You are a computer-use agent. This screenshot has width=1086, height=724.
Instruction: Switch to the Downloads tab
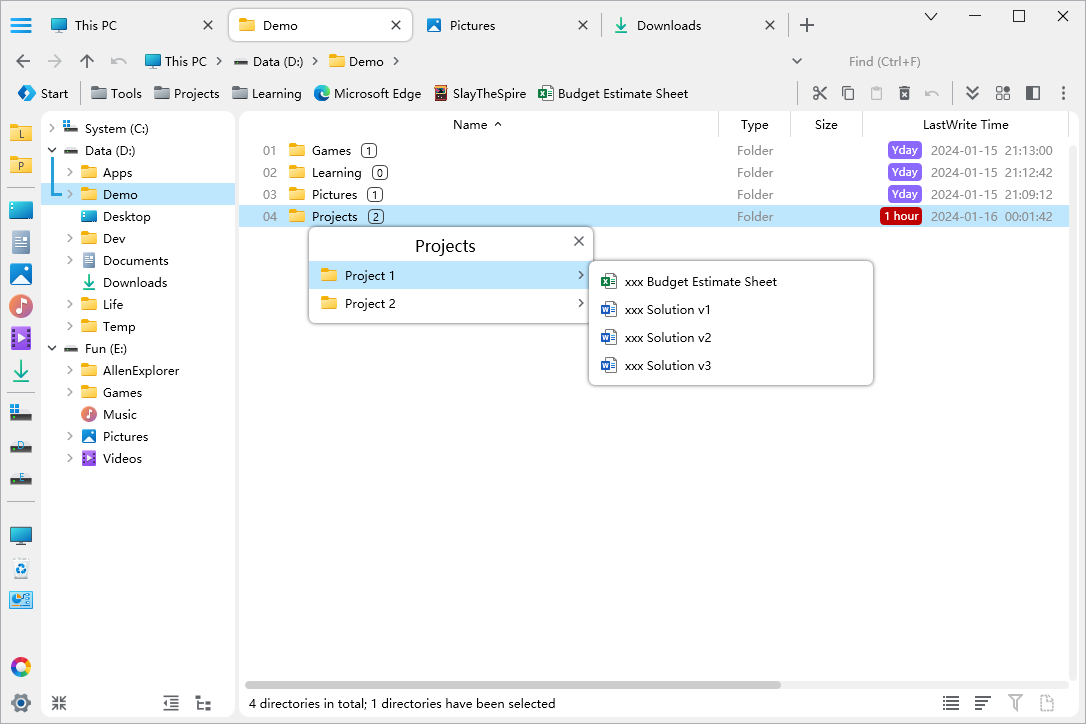pyautogui.click(x=670, y=25)
